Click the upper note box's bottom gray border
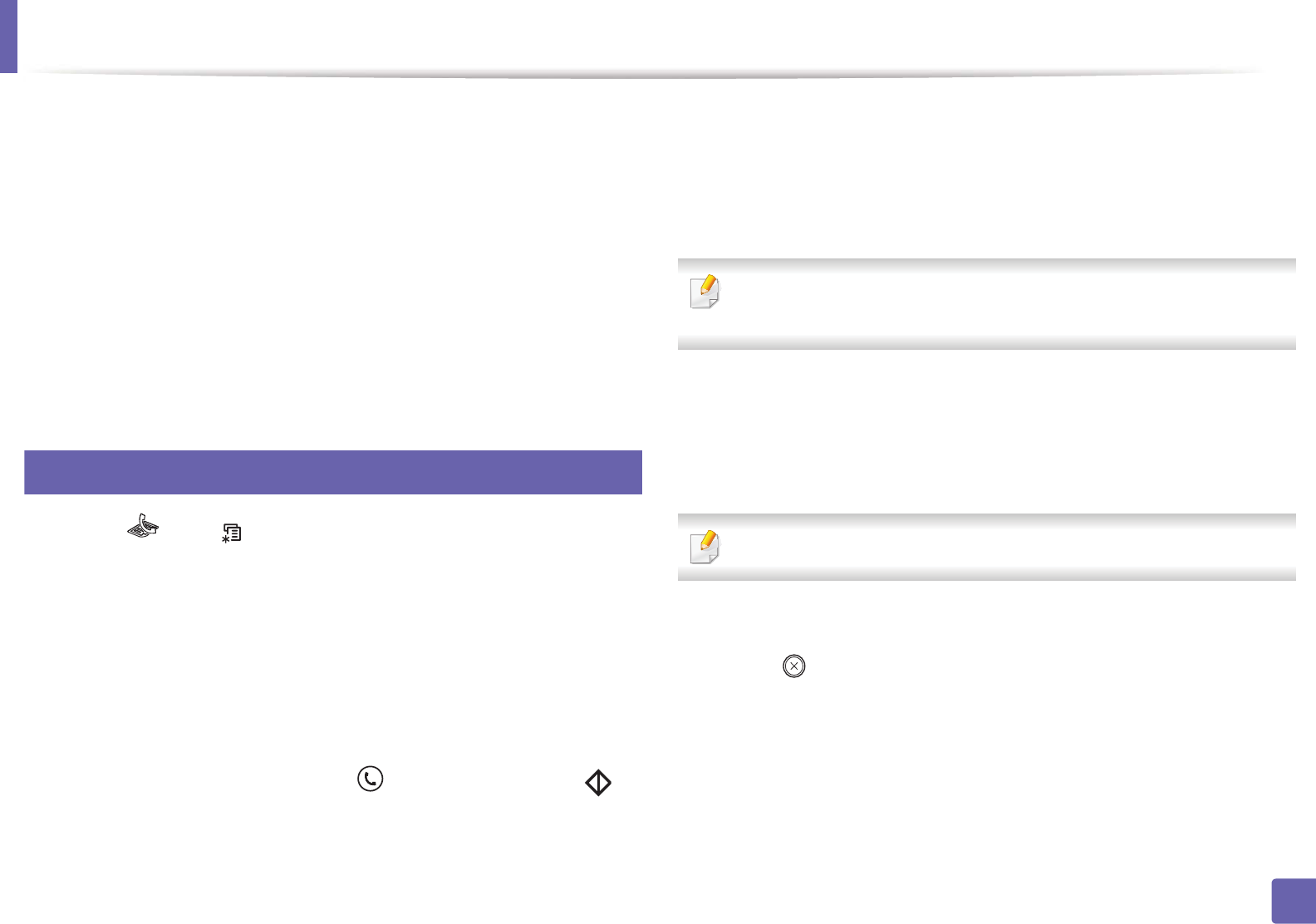Screen dimensions: 1316x924 (987, 343)
